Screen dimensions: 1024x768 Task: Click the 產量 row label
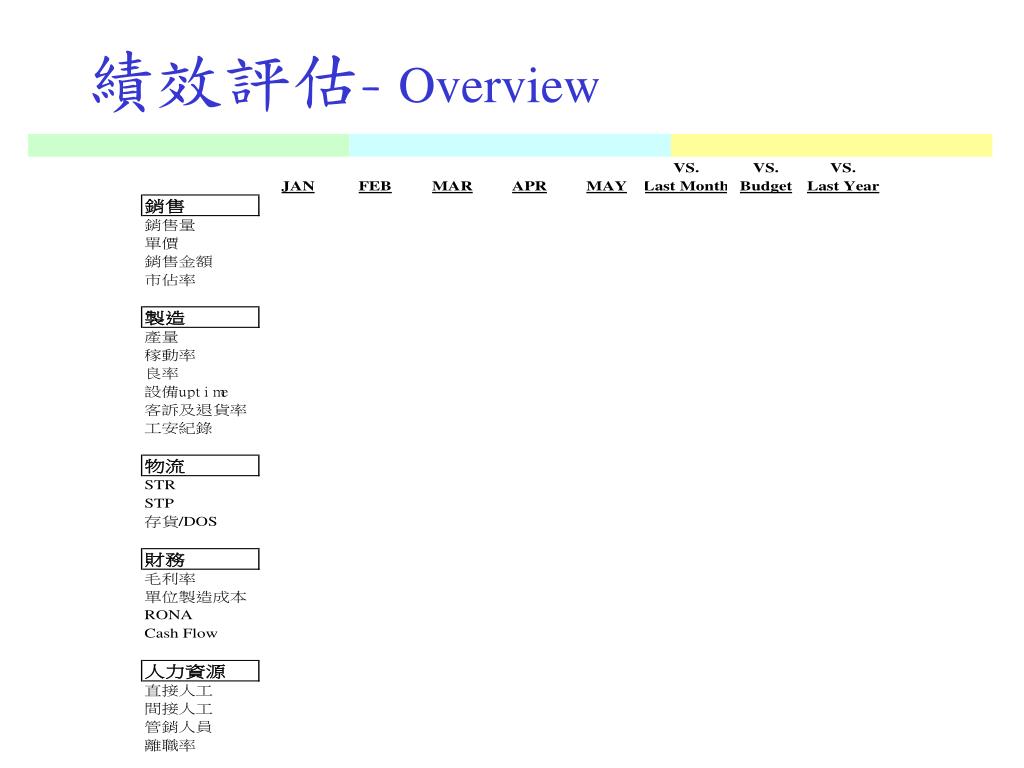coord(161,338)
